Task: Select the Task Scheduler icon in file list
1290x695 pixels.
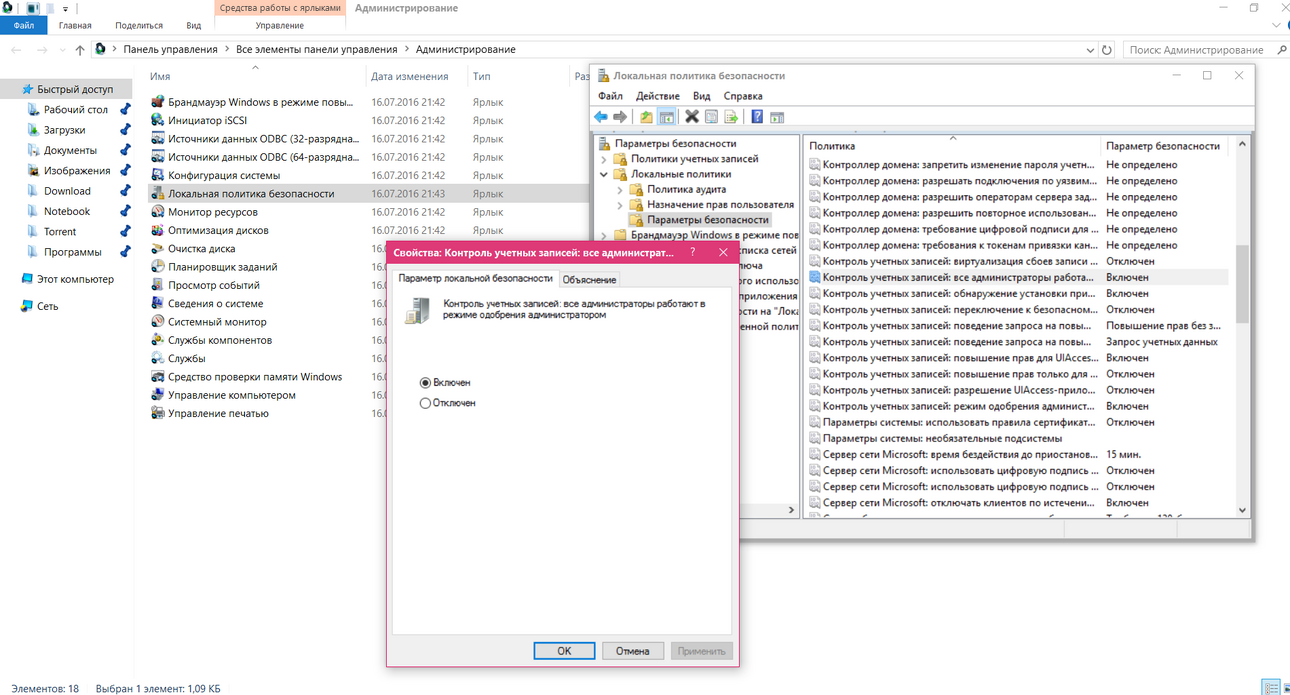Action: click(158, 267)
